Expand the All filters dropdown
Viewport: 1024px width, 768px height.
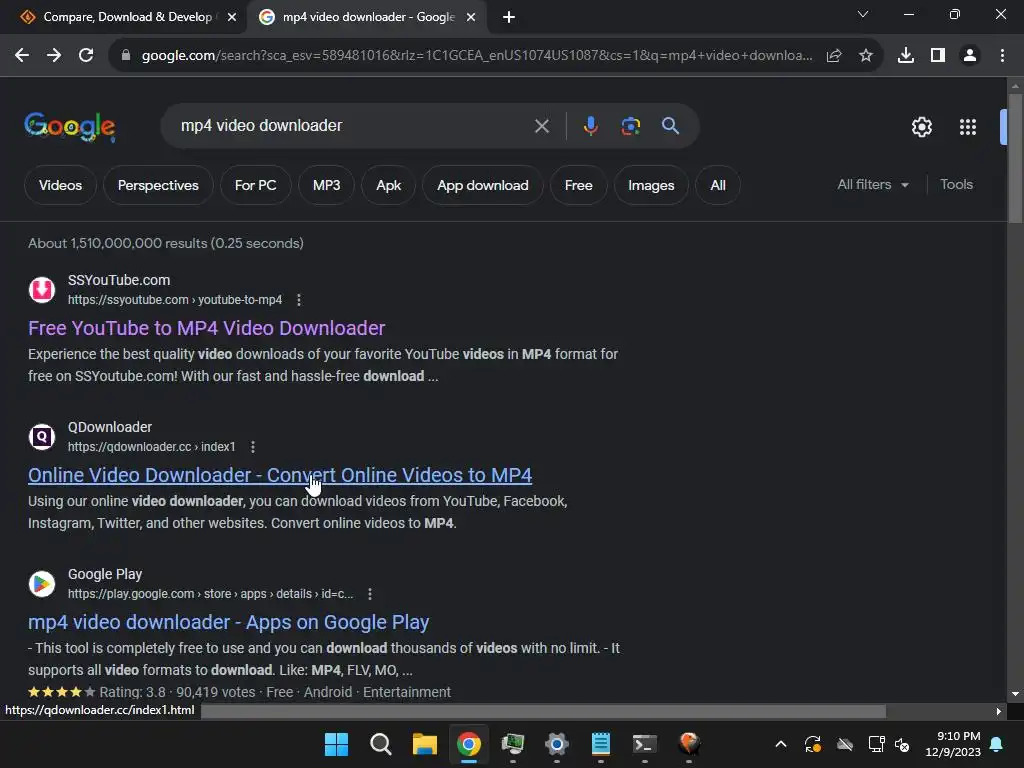tap(873, 185)
